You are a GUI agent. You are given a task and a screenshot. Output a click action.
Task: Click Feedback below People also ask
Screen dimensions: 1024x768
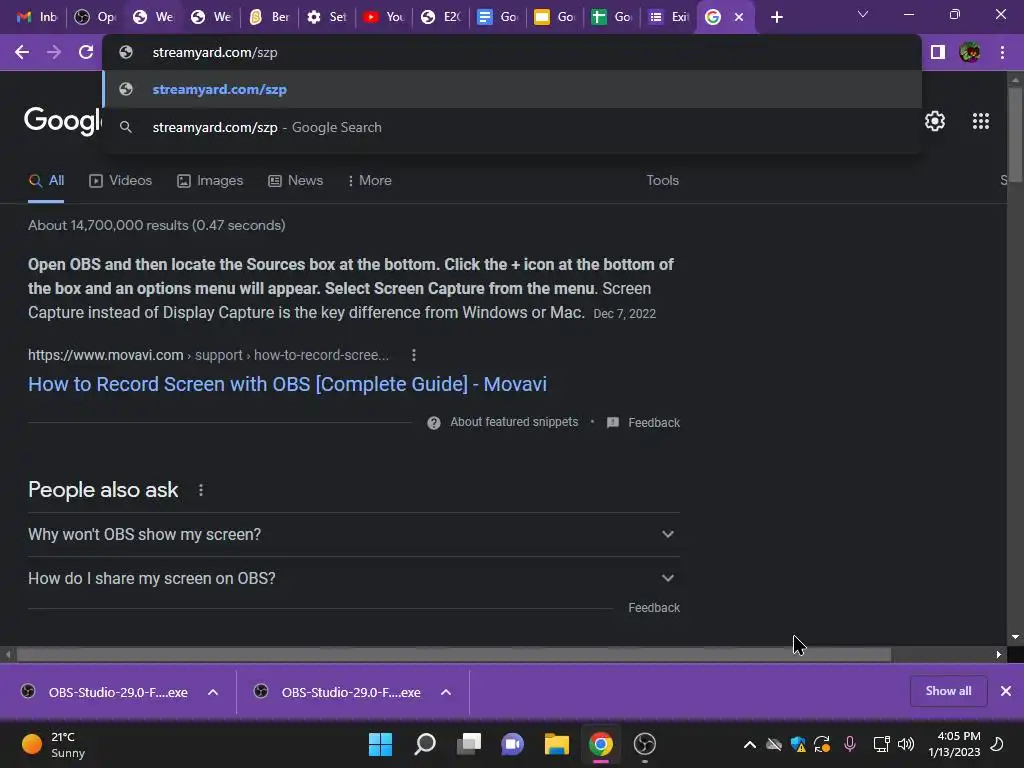pos(654,608)
